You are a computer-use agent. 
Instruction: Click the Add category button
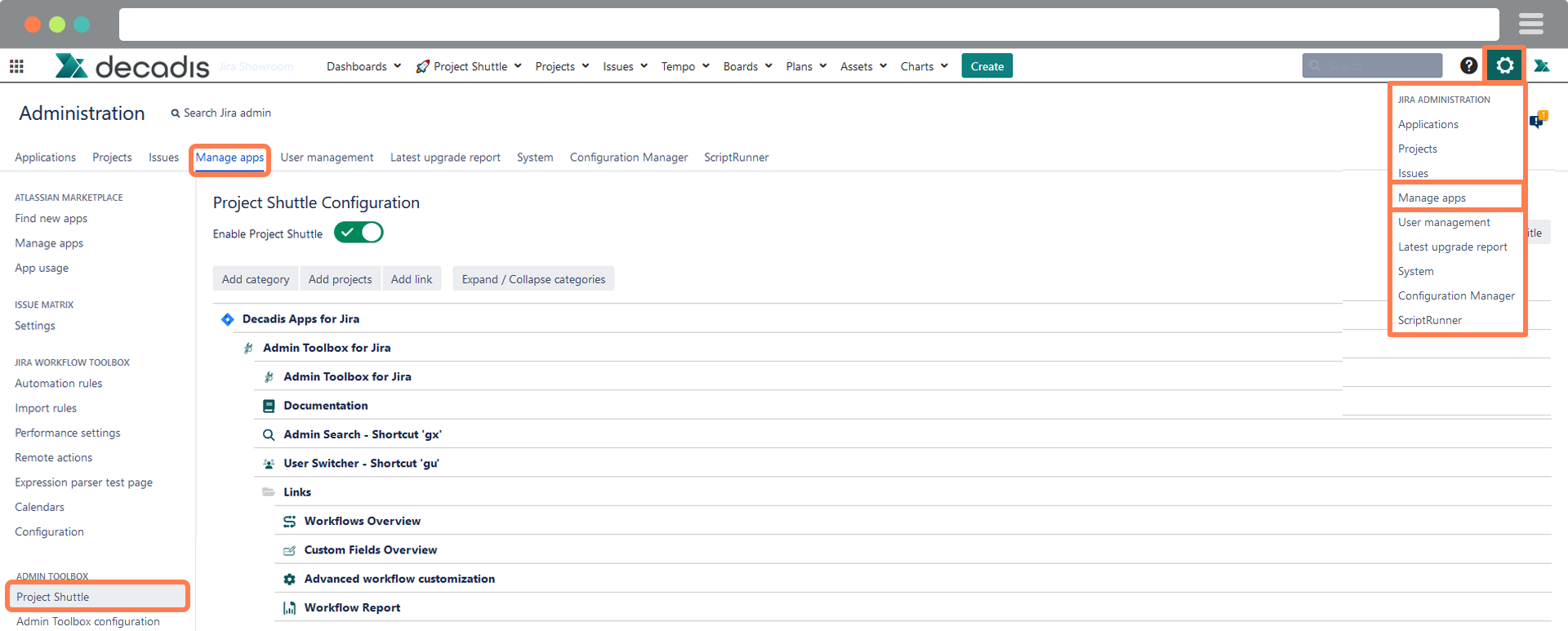click(256, 279)
